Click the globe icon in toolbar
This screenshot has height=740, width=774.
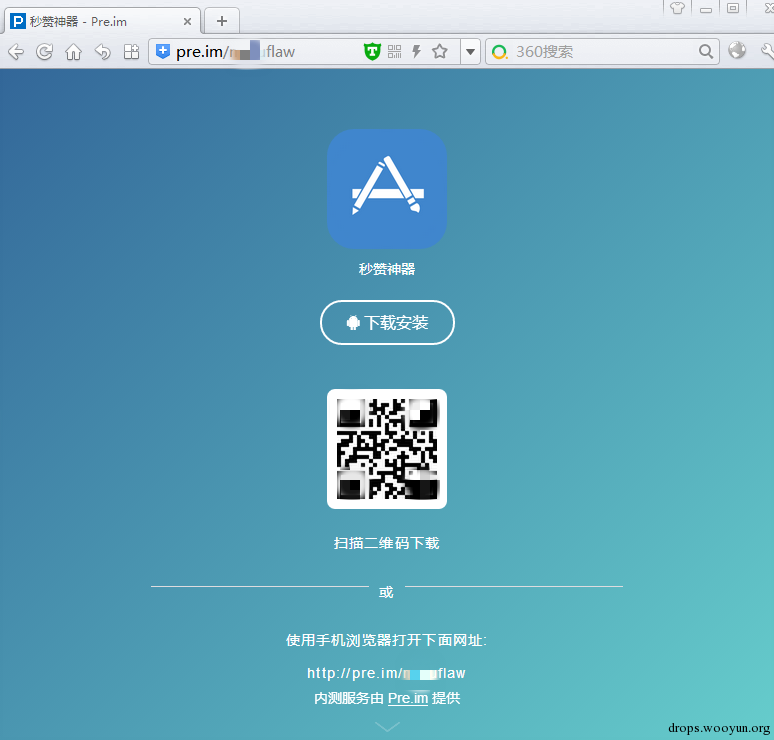coord(737,50)
